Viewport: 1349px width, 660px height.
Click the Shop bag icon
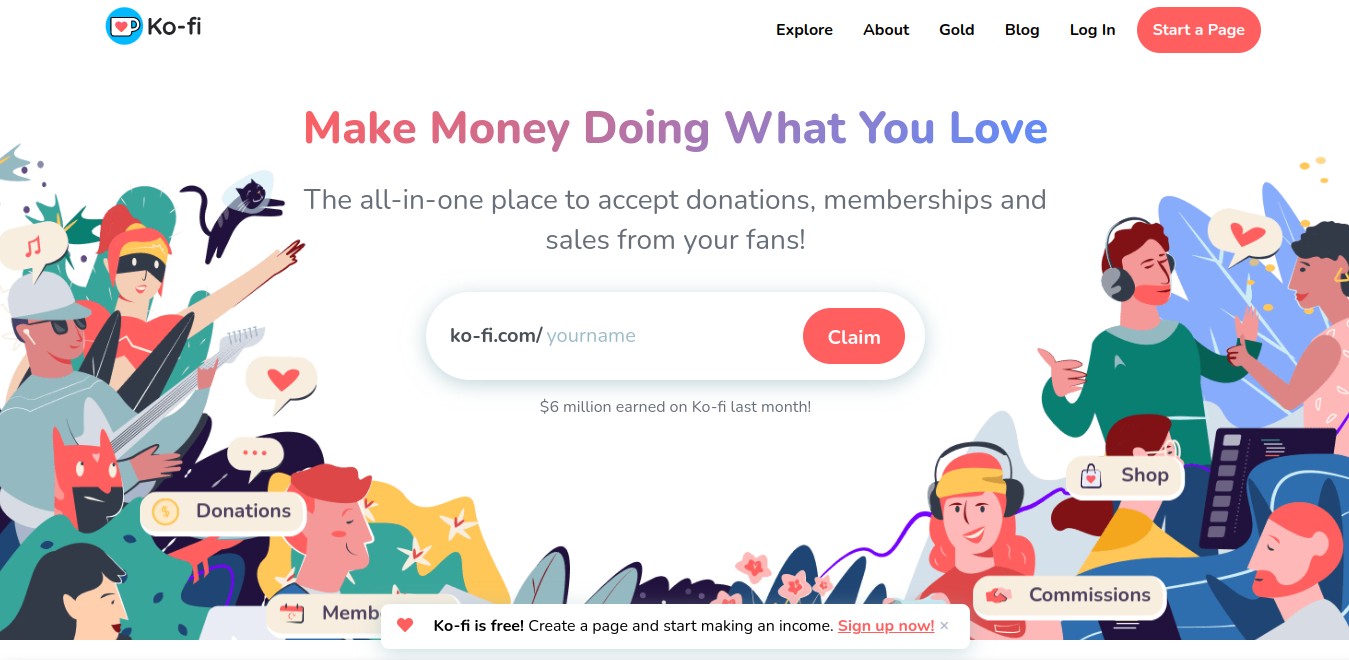[x=1091, y=476]
